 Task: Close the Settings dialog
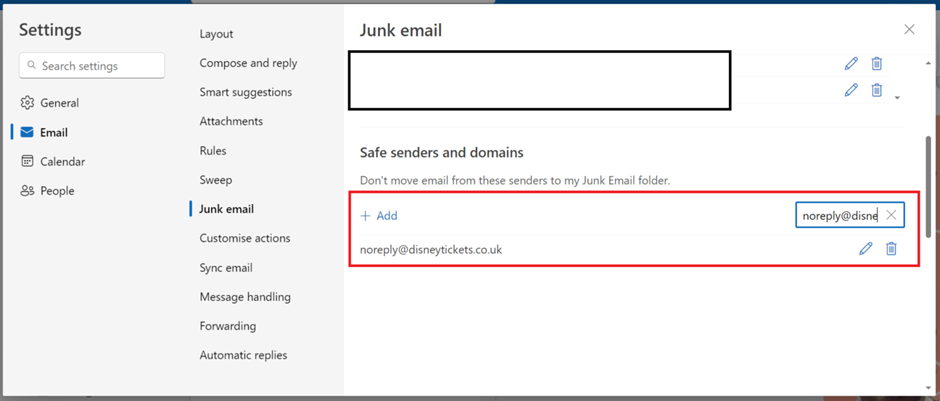(909, 29)
